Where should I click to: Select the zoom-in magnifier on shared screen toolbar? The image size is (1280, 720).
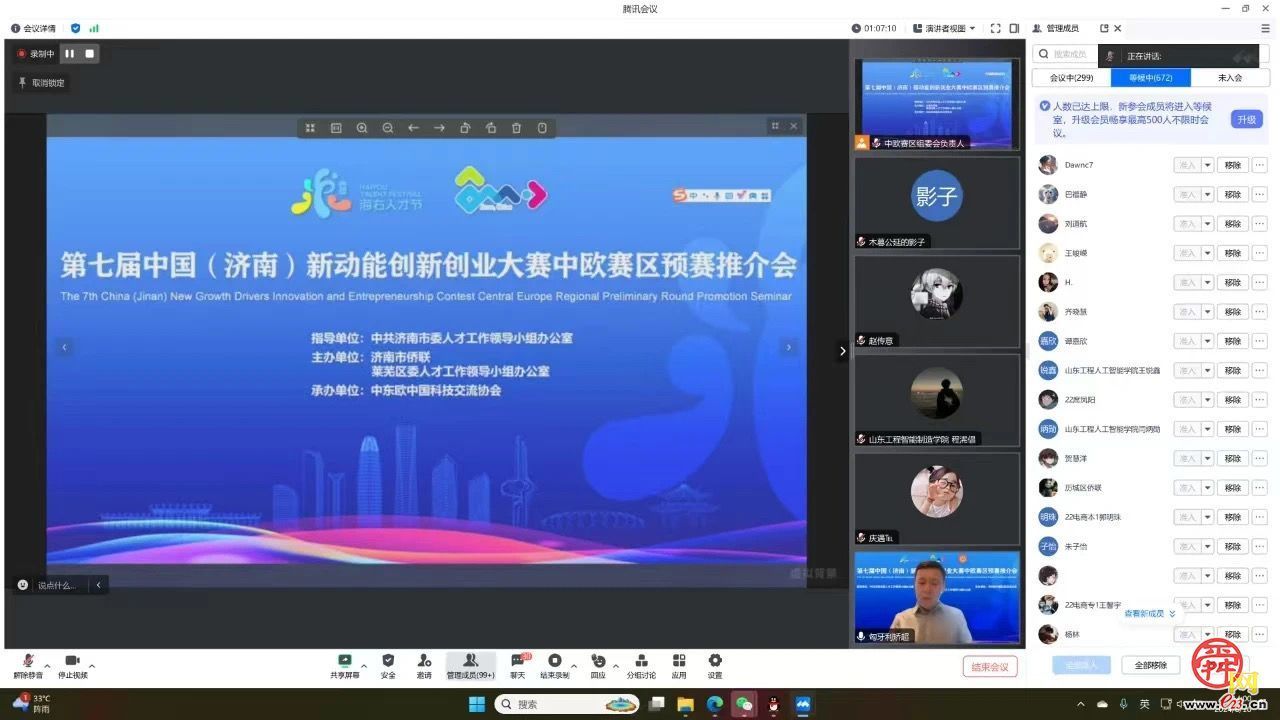coord(362,127)
